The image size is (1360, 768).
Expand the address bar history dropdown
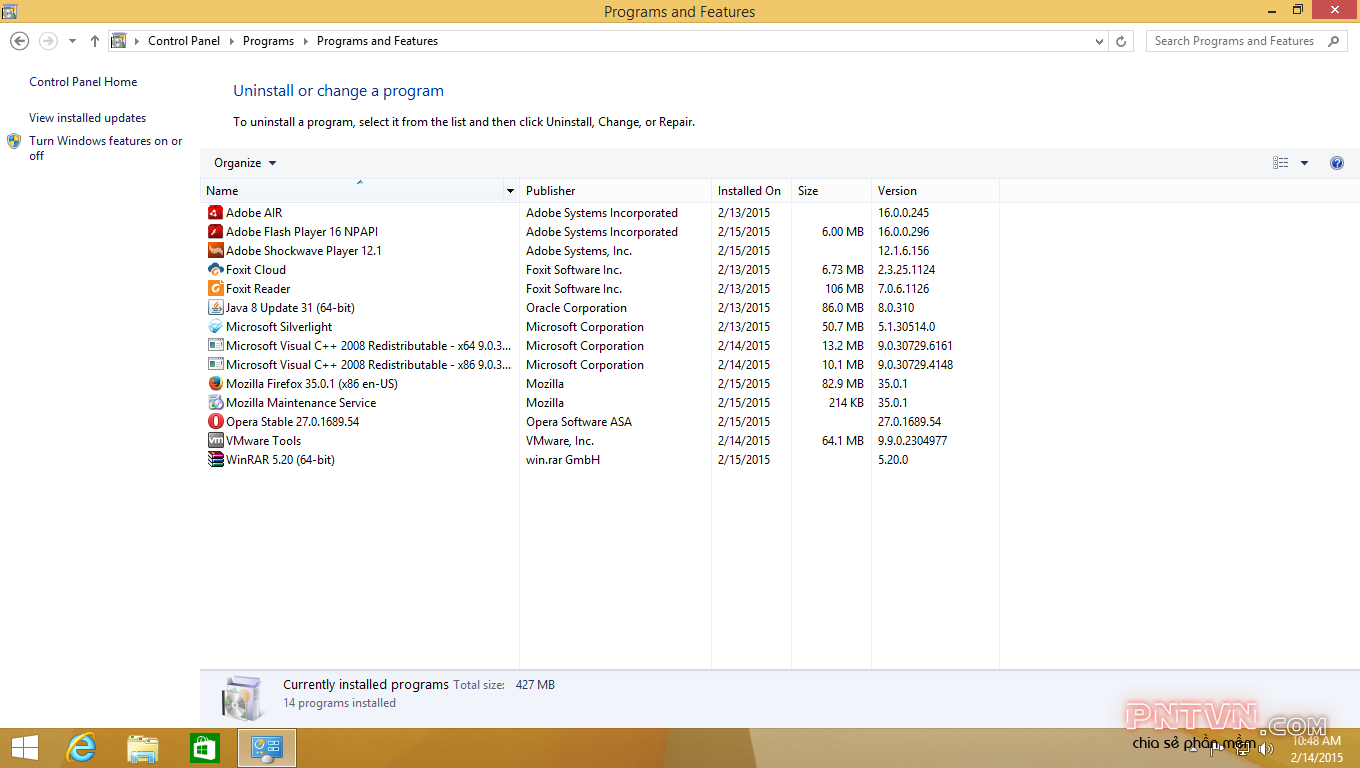tap(1099, 41)
